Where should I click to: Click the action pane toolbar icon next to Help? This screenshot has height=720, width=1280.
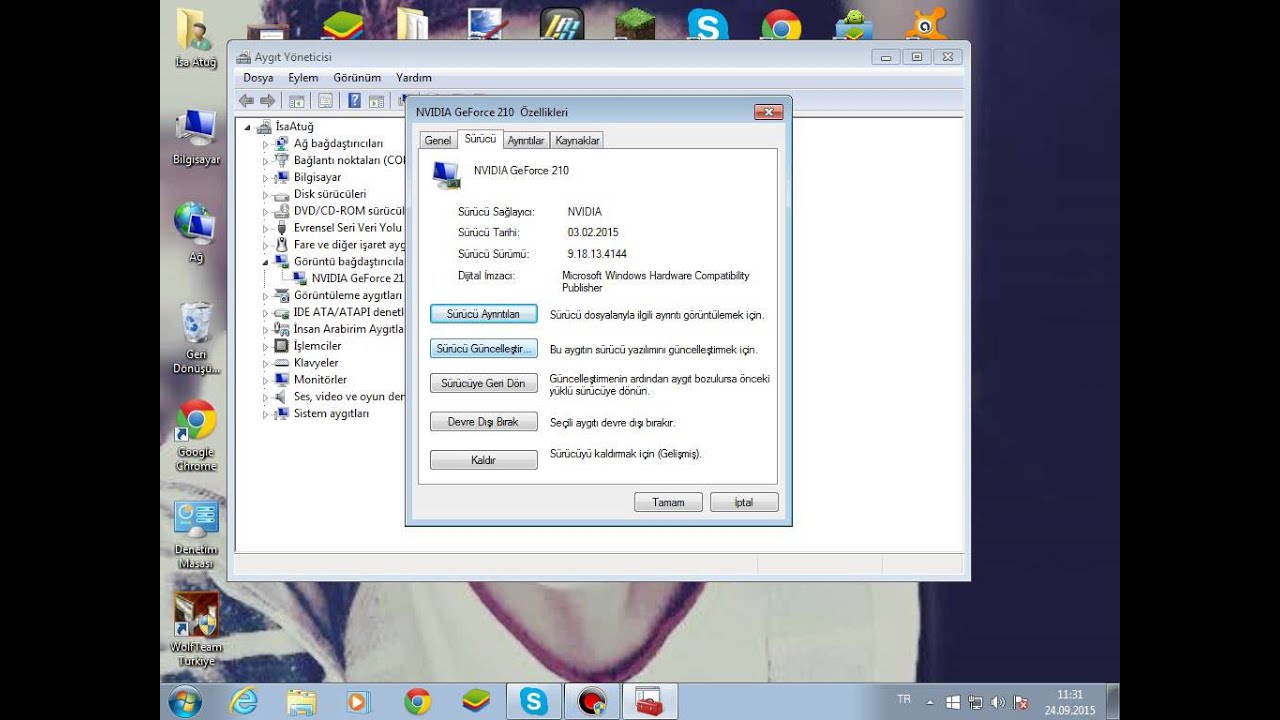376,101
